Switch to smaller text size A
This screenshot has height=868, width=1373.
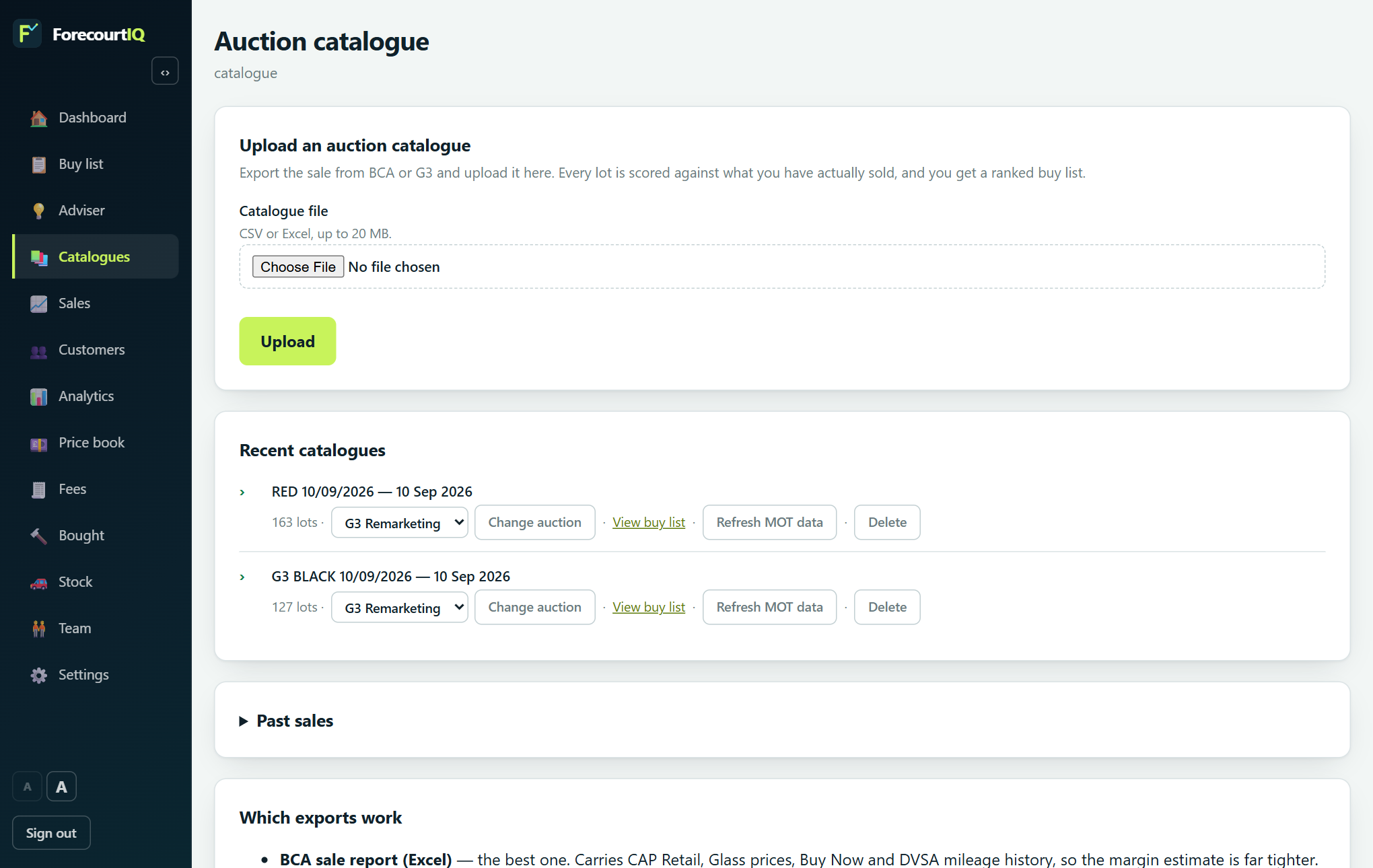point(28,787)
